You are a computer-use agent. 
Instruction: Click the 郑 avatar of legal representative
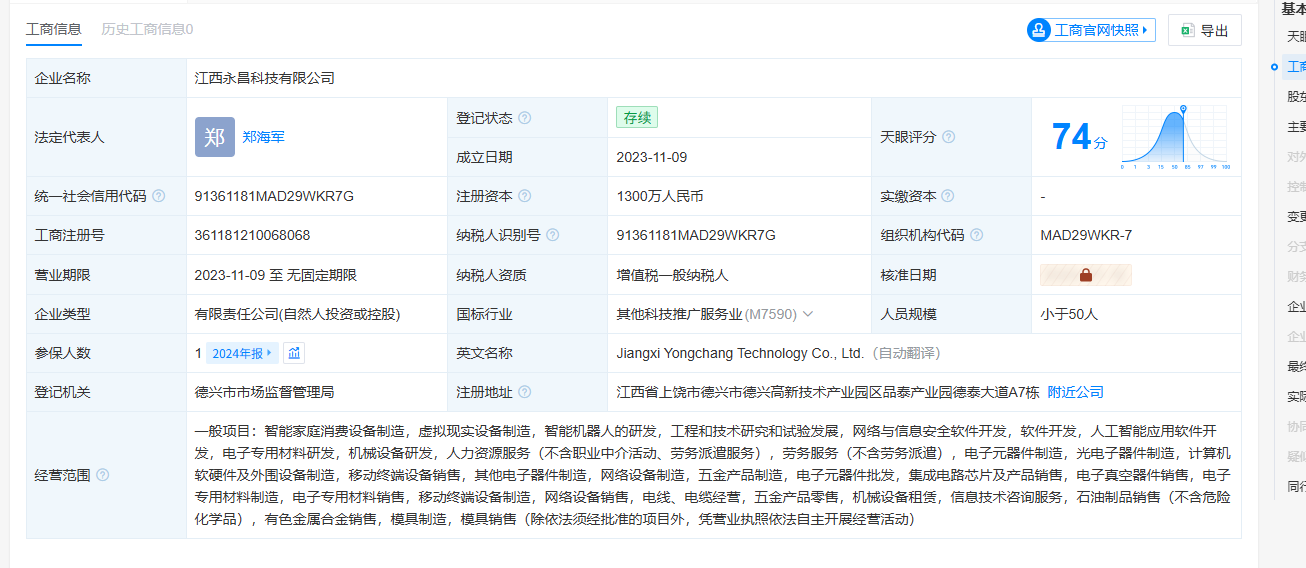coord(214,137)
